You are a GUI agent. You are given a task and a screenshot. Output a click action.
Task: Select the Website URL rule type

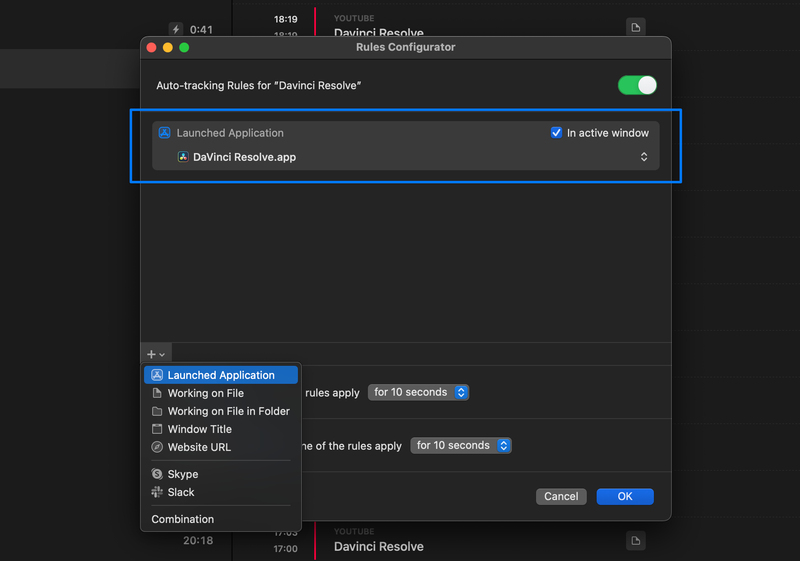coord(221,447)
